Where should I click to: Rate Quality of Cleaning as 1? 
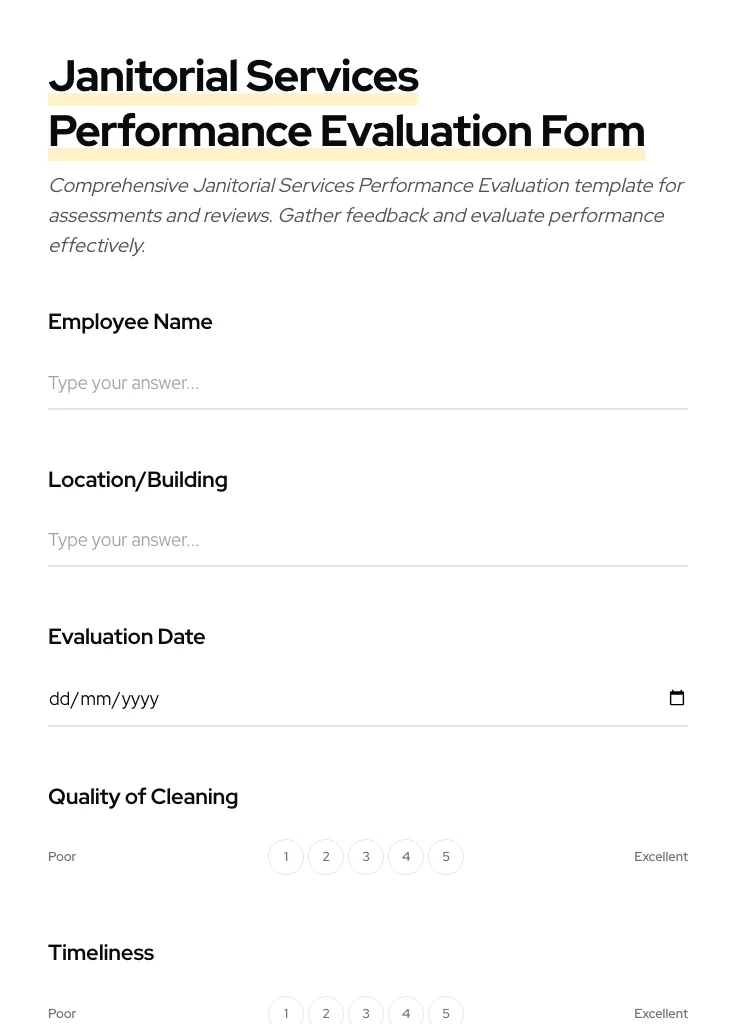(286, 857)
